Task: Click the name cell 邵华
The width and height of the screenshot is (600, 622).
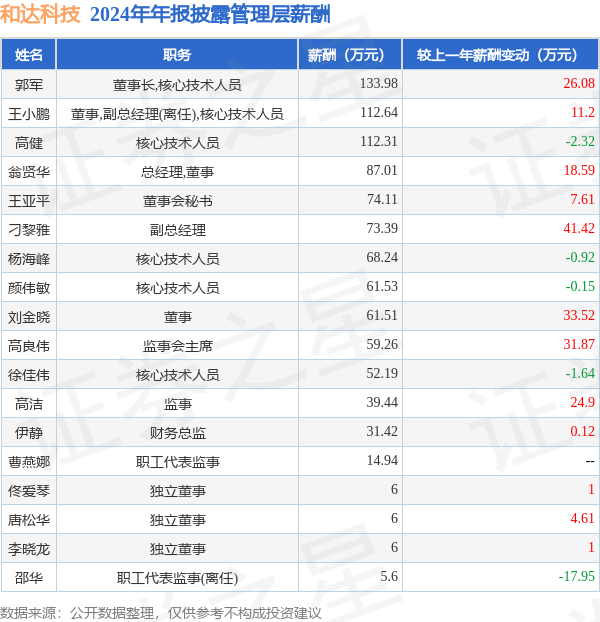Action: tap(29, 578)
